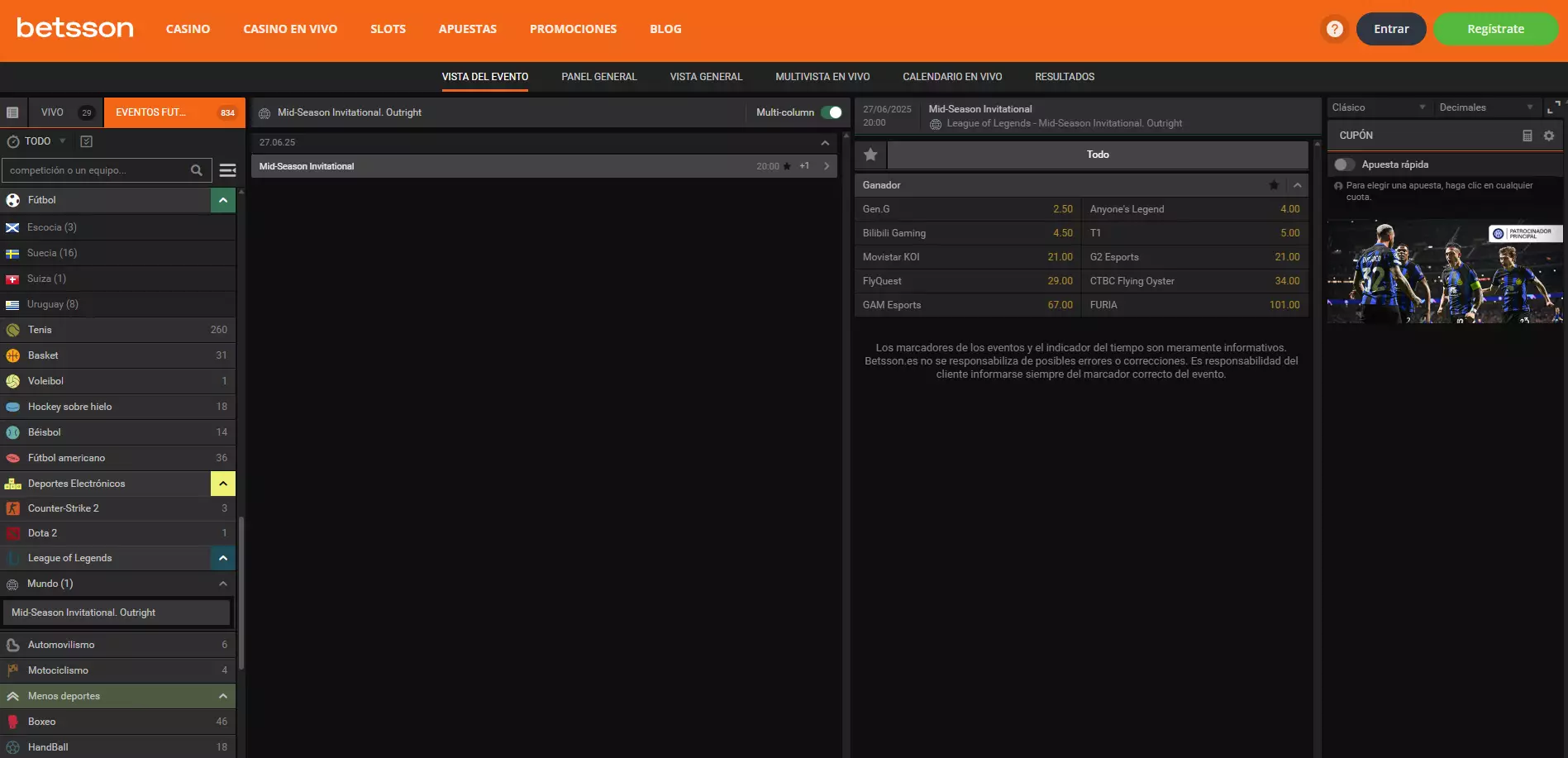Screen dimensions: 1568x758
Task: Click the Regístrate button
Action: click(1495, 29)
